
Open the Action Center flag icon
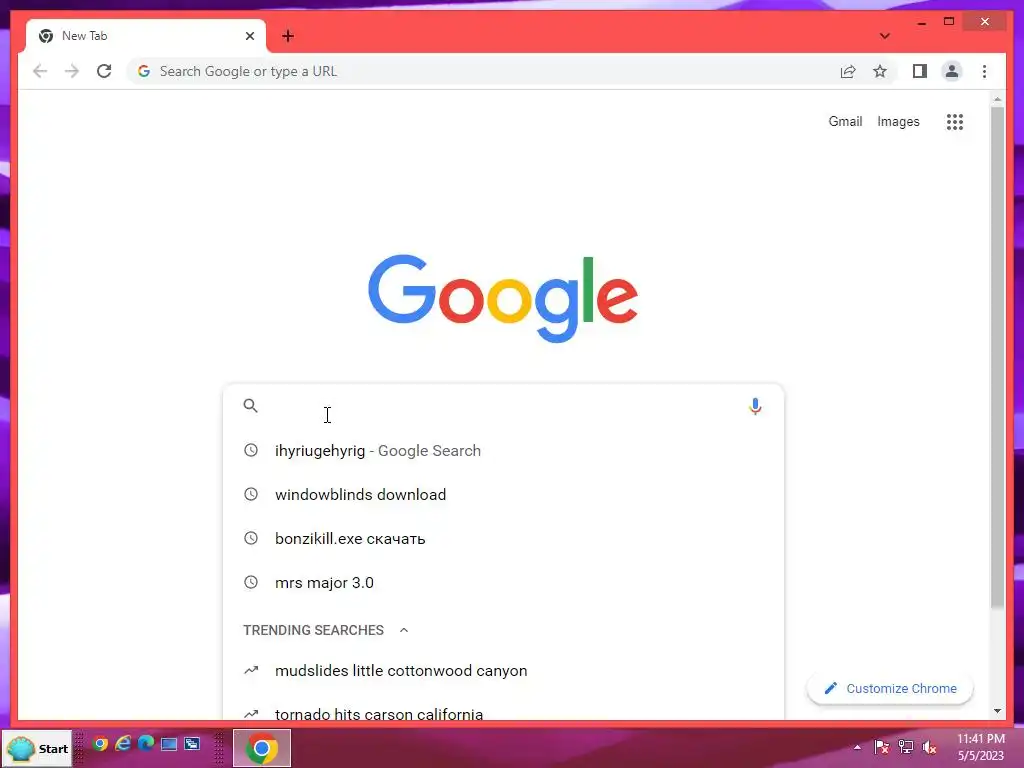pyautogui.click(x=881, y=746)
